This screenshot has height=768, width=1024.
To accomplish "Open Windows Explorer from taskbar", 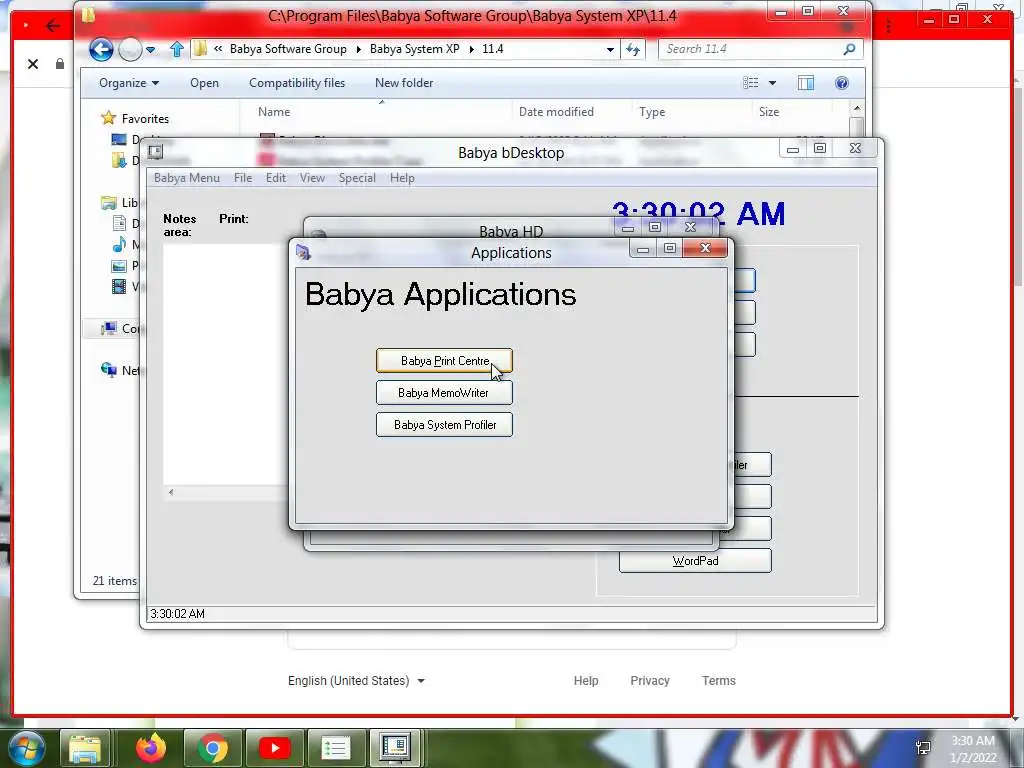I will (x=86, y=748).
